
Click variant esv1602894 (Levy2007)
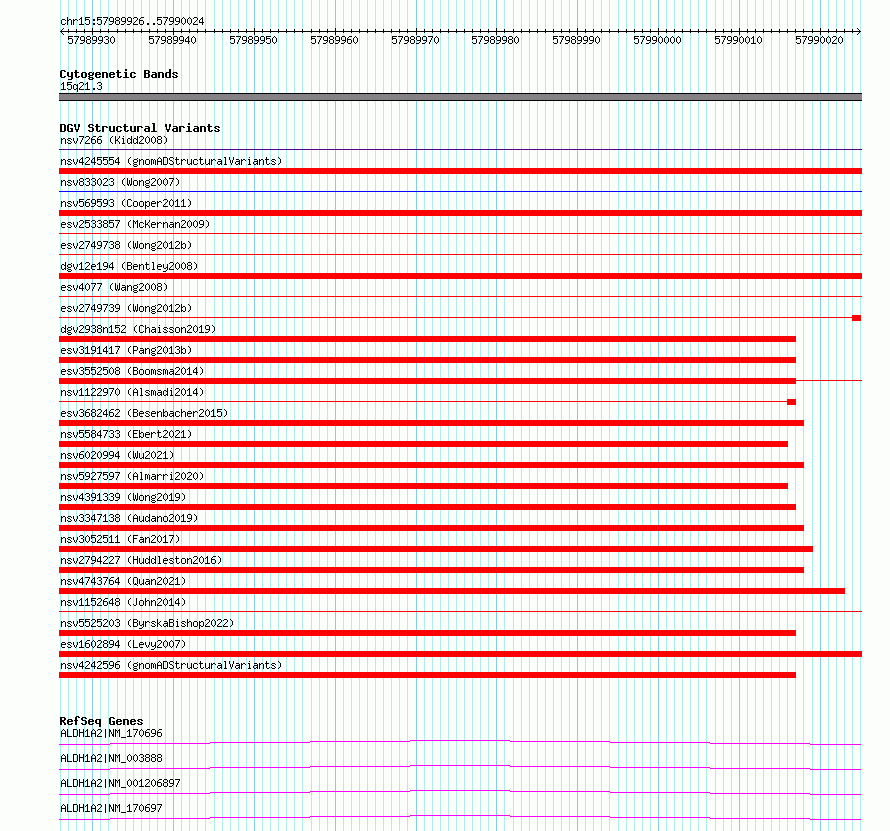(123, 644)
